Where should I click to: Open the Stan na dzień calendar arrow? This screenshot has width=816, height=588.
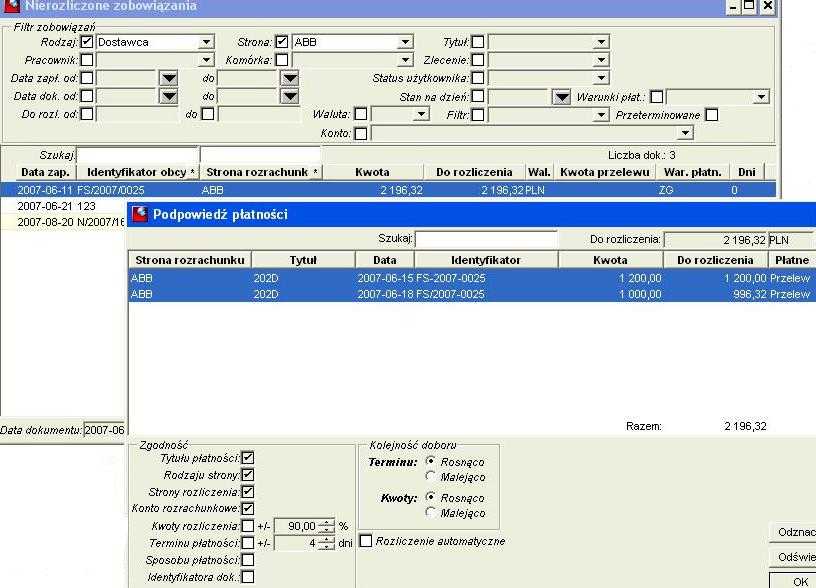coord(562,97)
